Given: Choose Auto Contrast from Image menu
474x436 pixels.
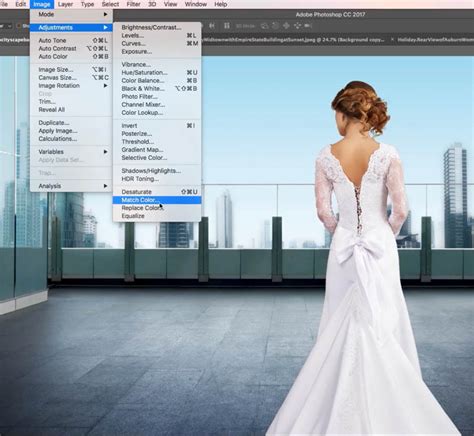Looking at the screenshot, I should [71, 48].
